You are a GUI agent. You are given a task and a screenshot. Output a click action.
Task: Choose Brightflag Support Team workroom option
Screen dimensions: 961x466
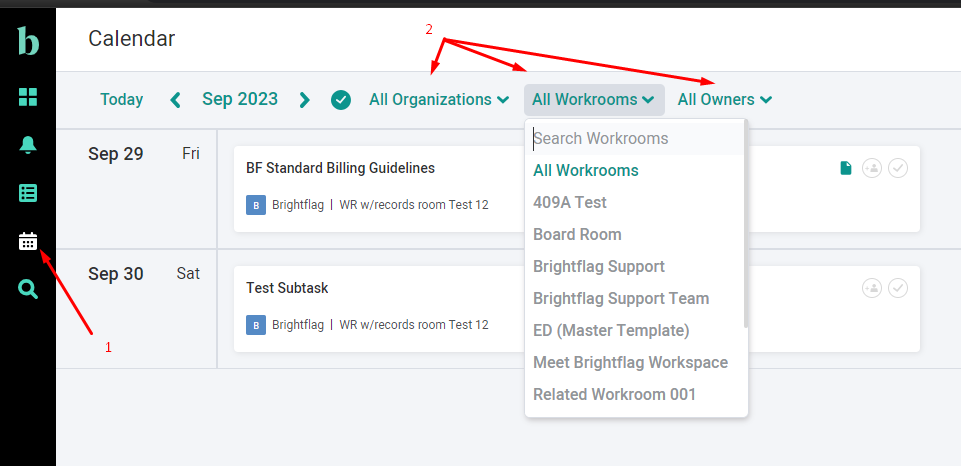coord(621,298)
